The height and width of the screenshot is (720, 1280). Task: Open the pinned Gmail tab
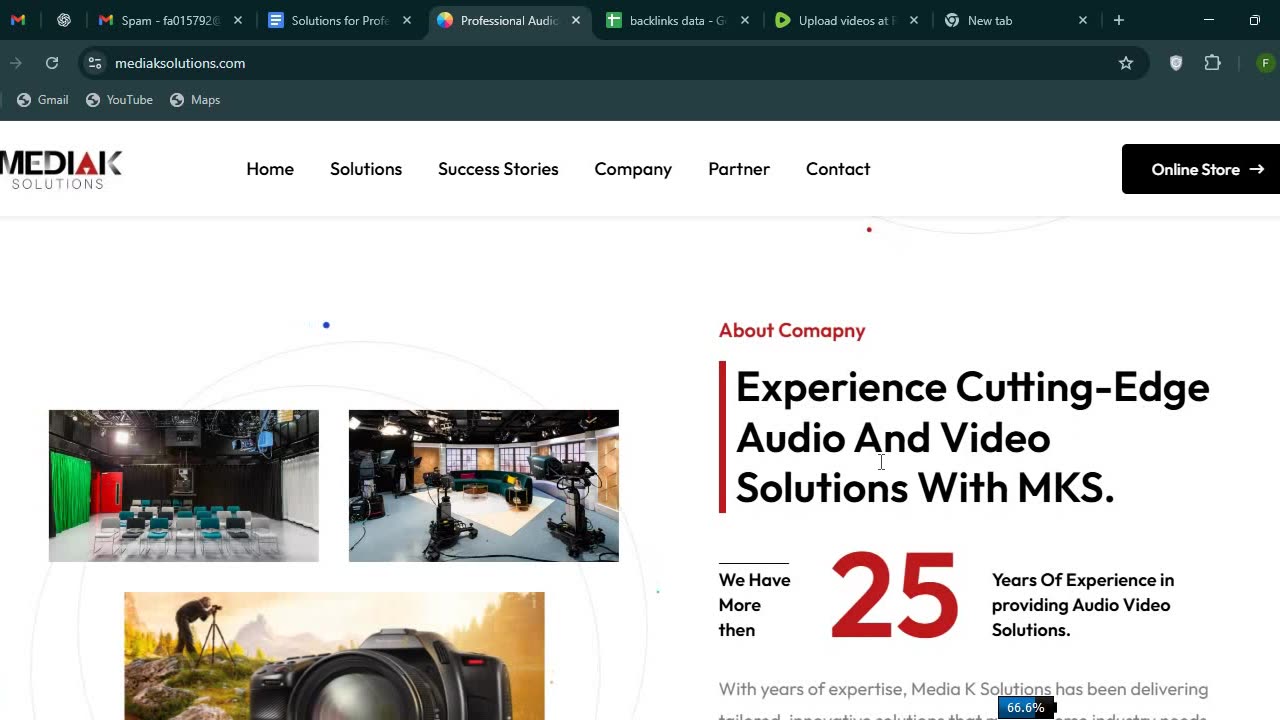(x=18, y=20)
